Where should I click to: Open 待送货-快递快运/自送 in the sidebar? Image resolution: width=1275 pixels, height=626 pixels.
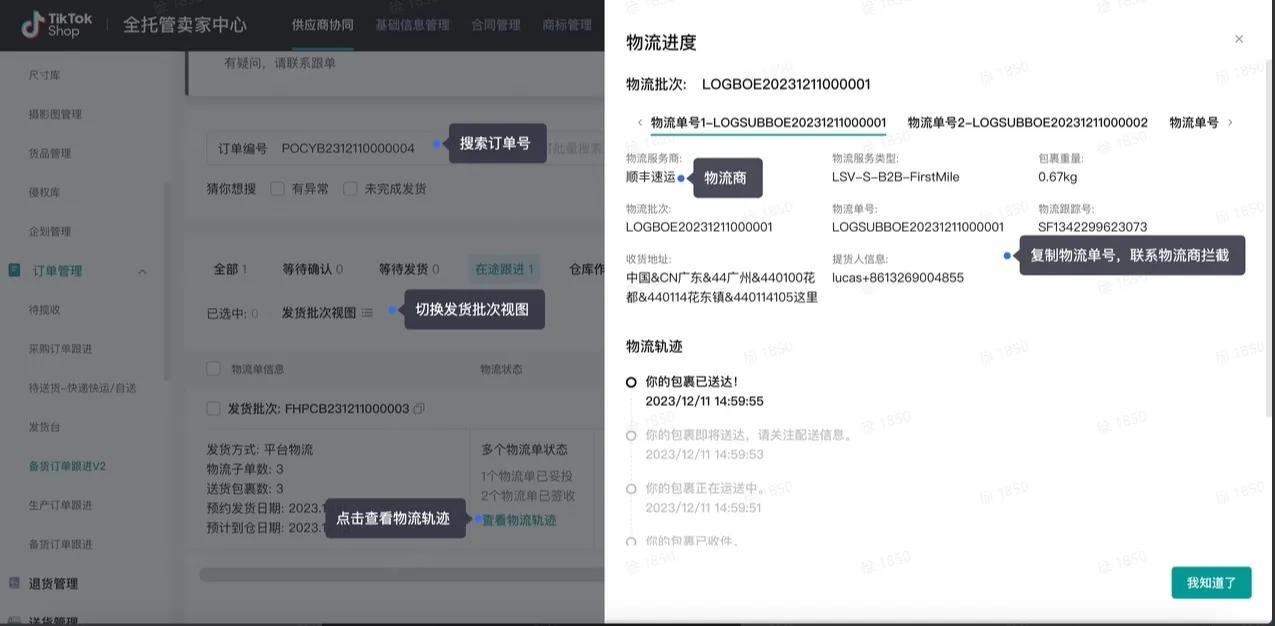click(82, 388)
